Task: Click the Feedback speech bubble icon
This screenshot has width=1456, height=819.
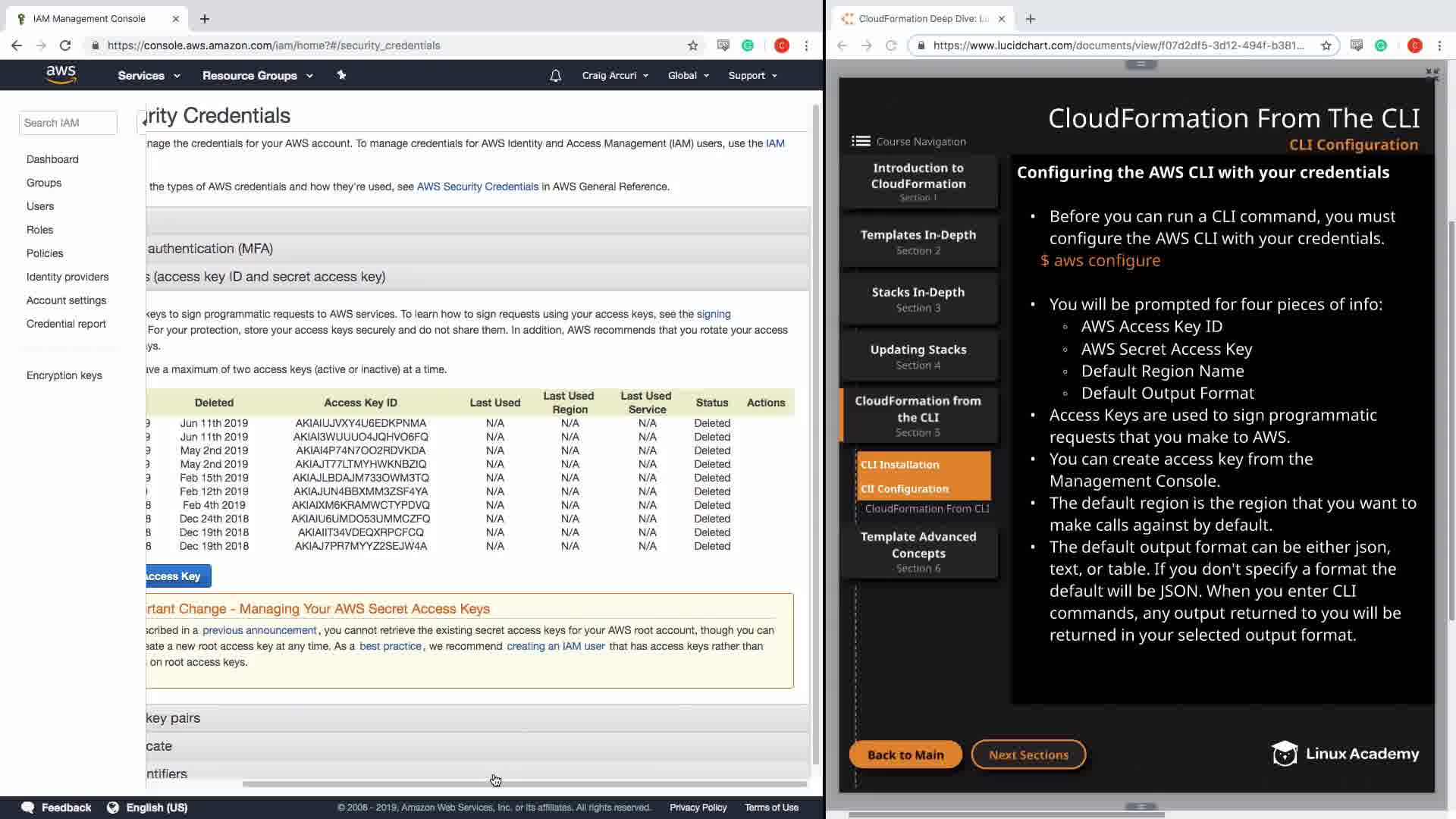Action: [x=28, y=807]
